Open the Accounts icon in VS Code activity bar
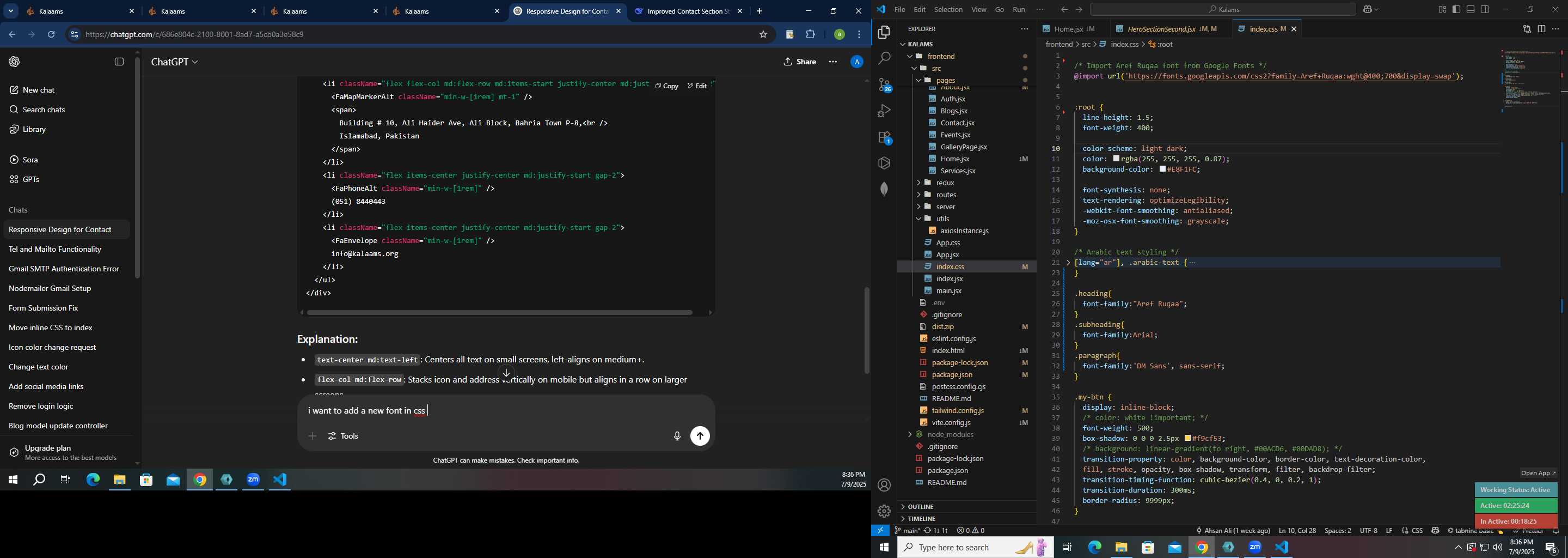Screen dimensions: 1568x558 pos(884,485)
